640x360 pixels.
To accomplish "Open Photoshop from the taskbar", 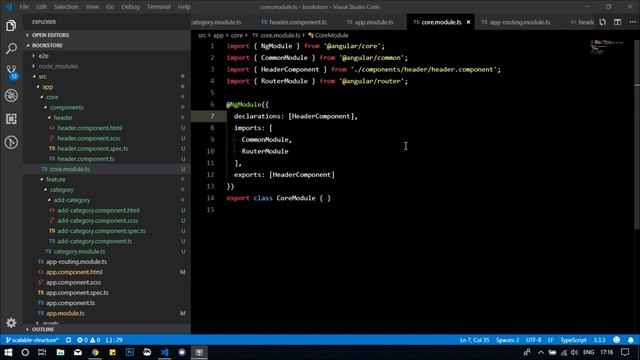I will [130, 352].
